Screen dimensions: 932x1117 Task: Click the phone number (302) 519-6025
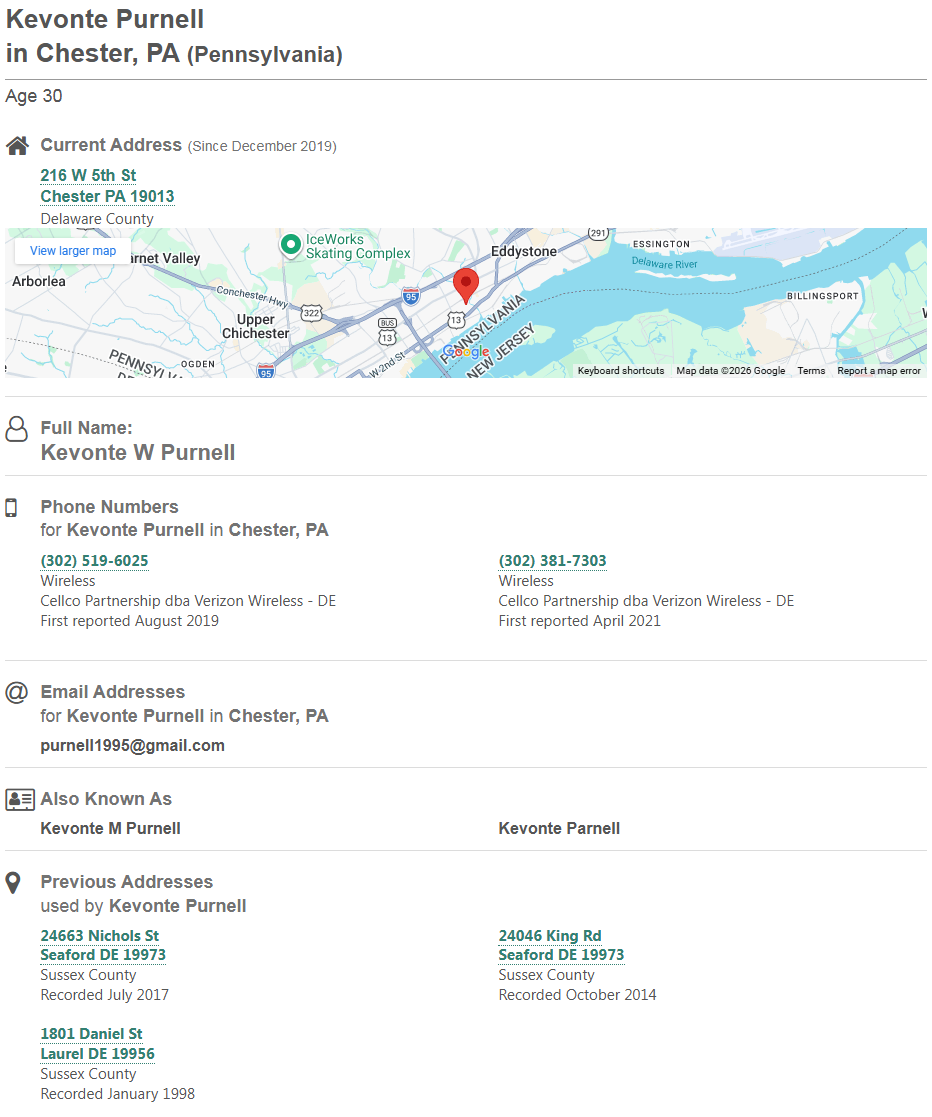(94, 561)
